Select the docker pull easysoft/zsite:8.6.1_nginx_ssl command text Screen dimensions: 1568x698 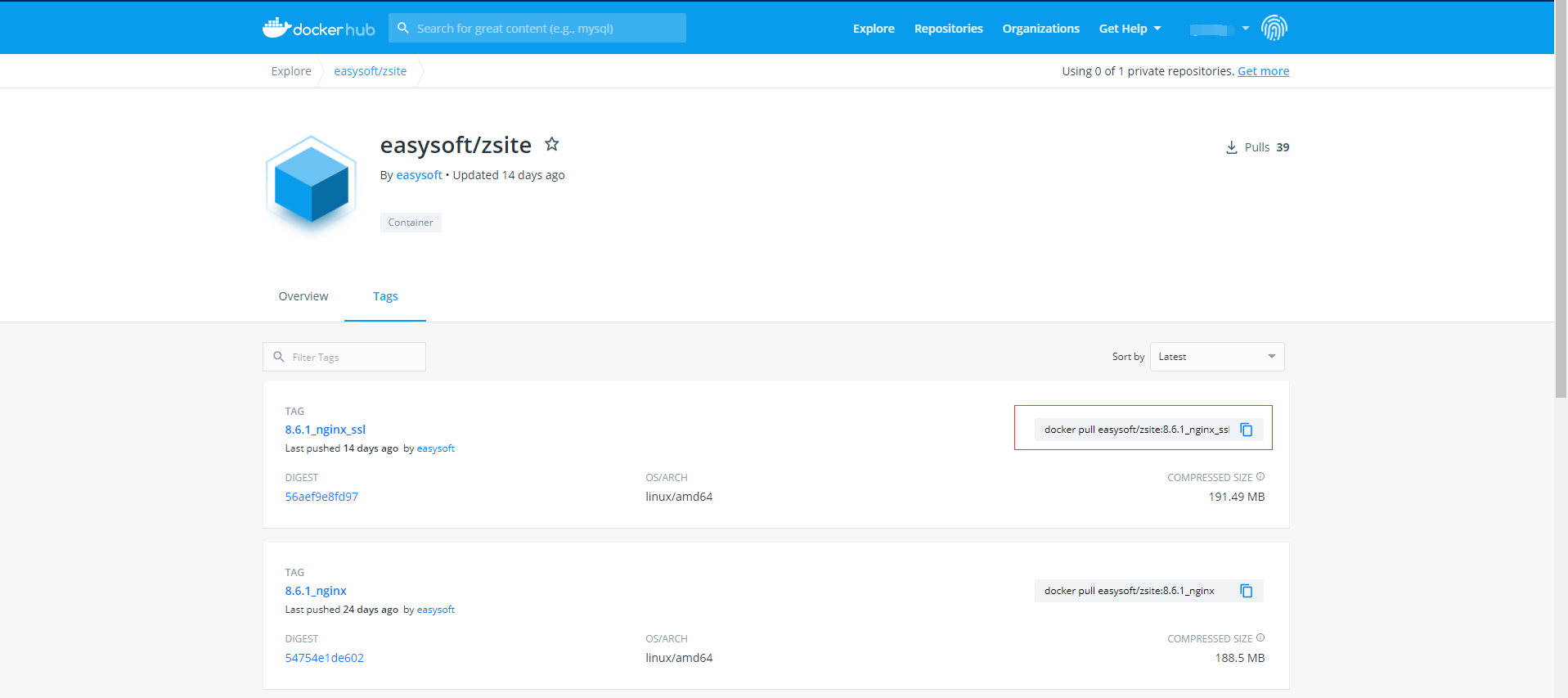pos(1137,430)
